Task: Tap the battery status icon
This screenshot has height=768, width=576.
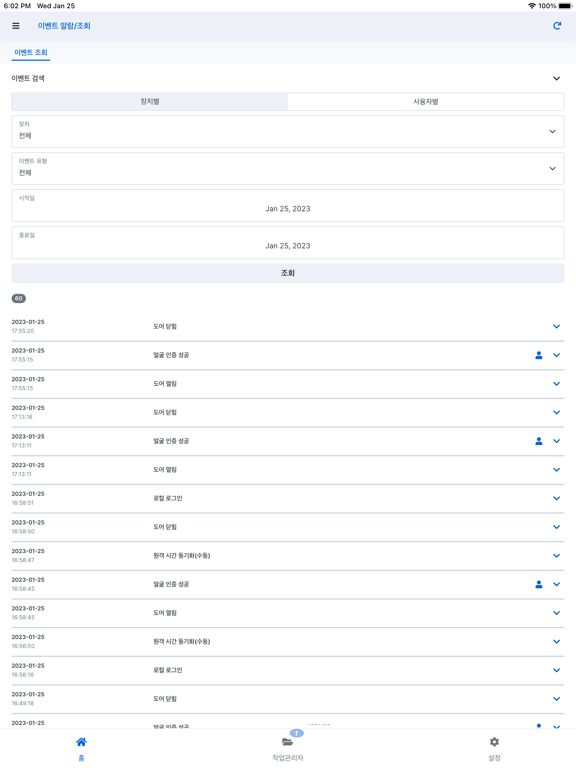Action: click(x=565, y=6)
